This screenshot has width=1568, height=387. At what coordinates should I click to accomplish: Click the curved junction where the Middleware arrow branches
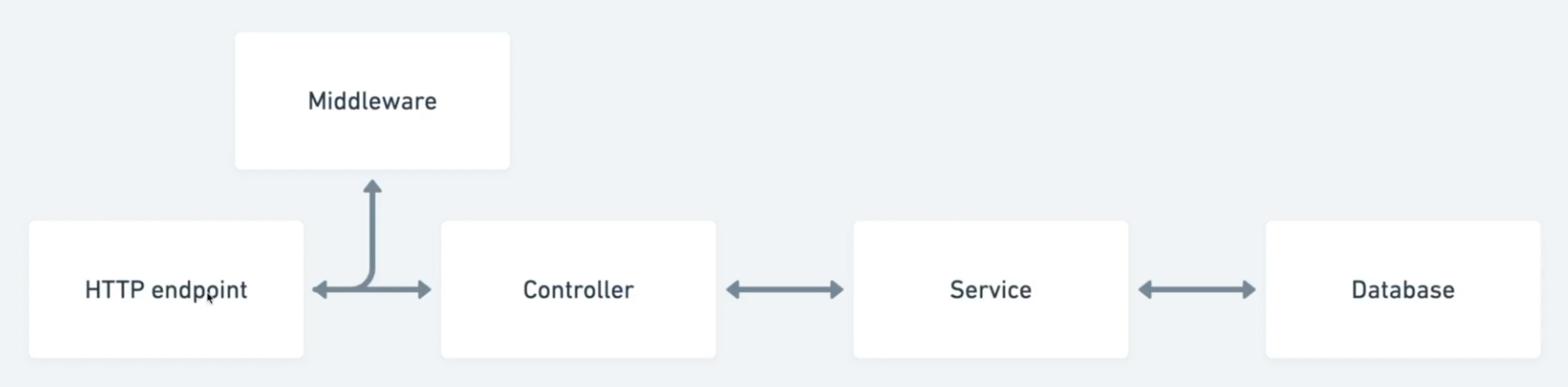[x=367, y=282]
